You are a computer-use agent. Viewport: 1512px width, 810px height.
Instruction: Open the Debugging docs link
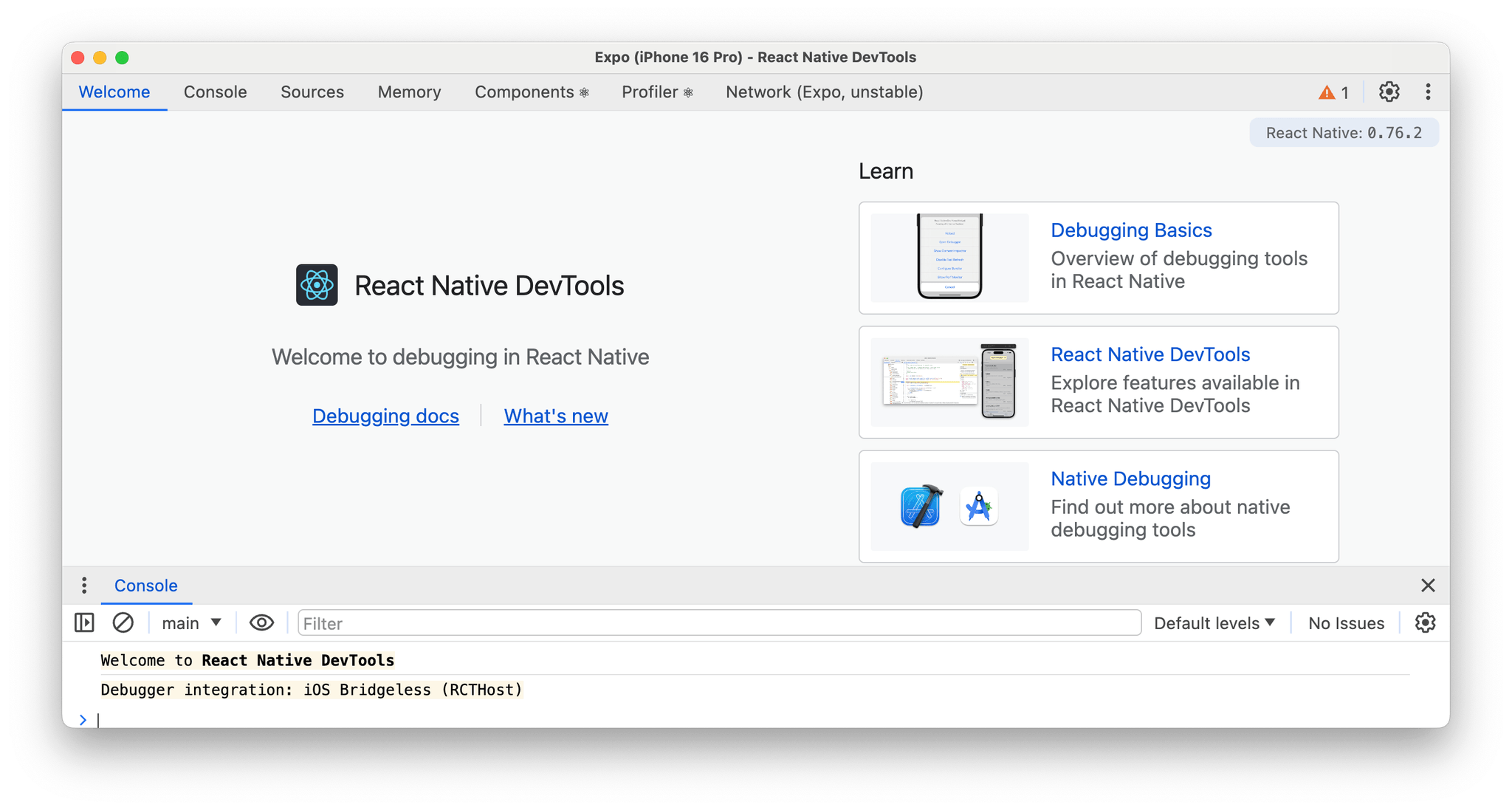point(385,416)
